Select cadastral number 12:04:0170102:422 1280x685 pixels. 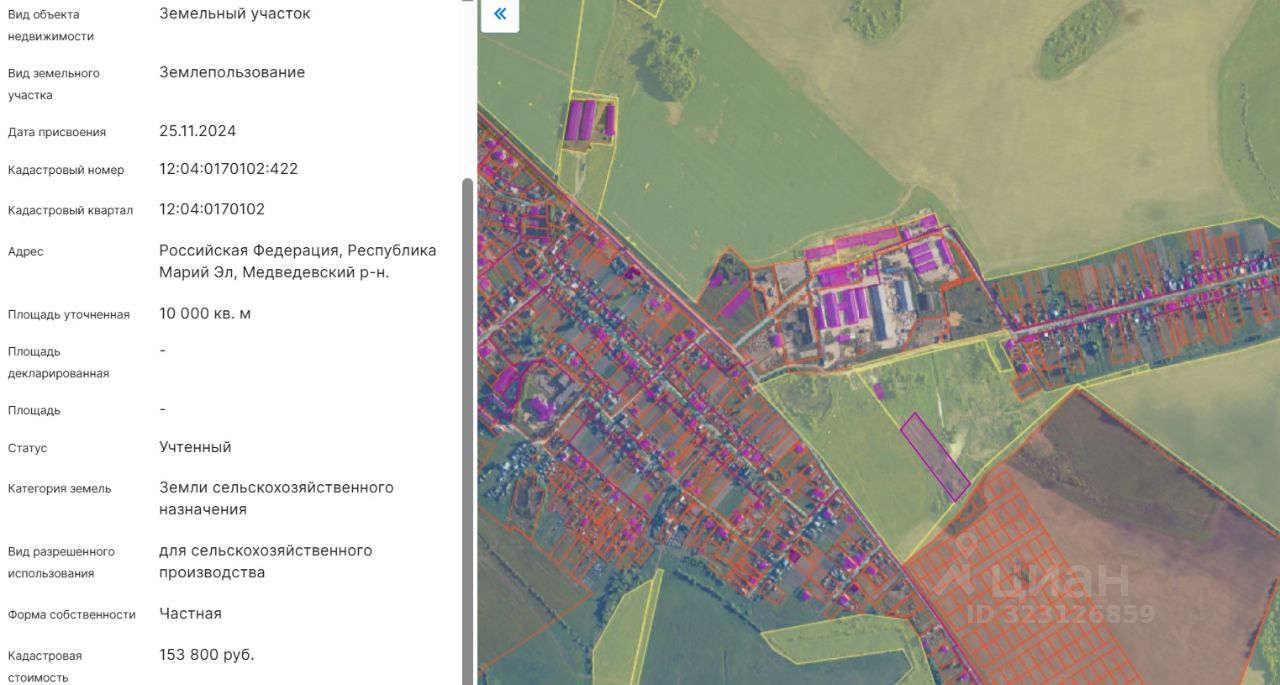coord(229,169)
